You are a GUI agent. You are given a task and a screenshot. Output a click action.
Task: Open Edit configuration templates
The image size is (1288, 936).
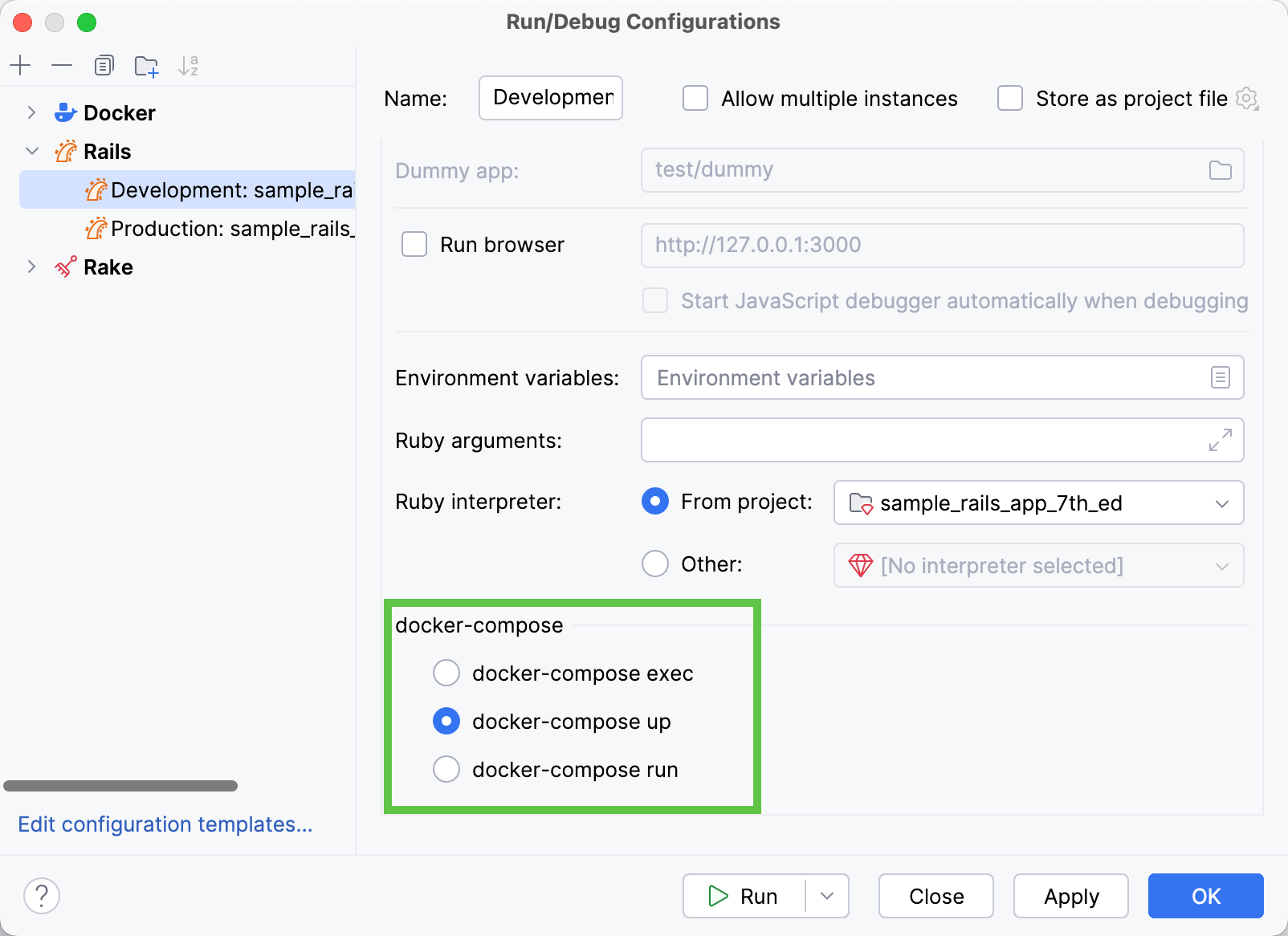point(165,824)
